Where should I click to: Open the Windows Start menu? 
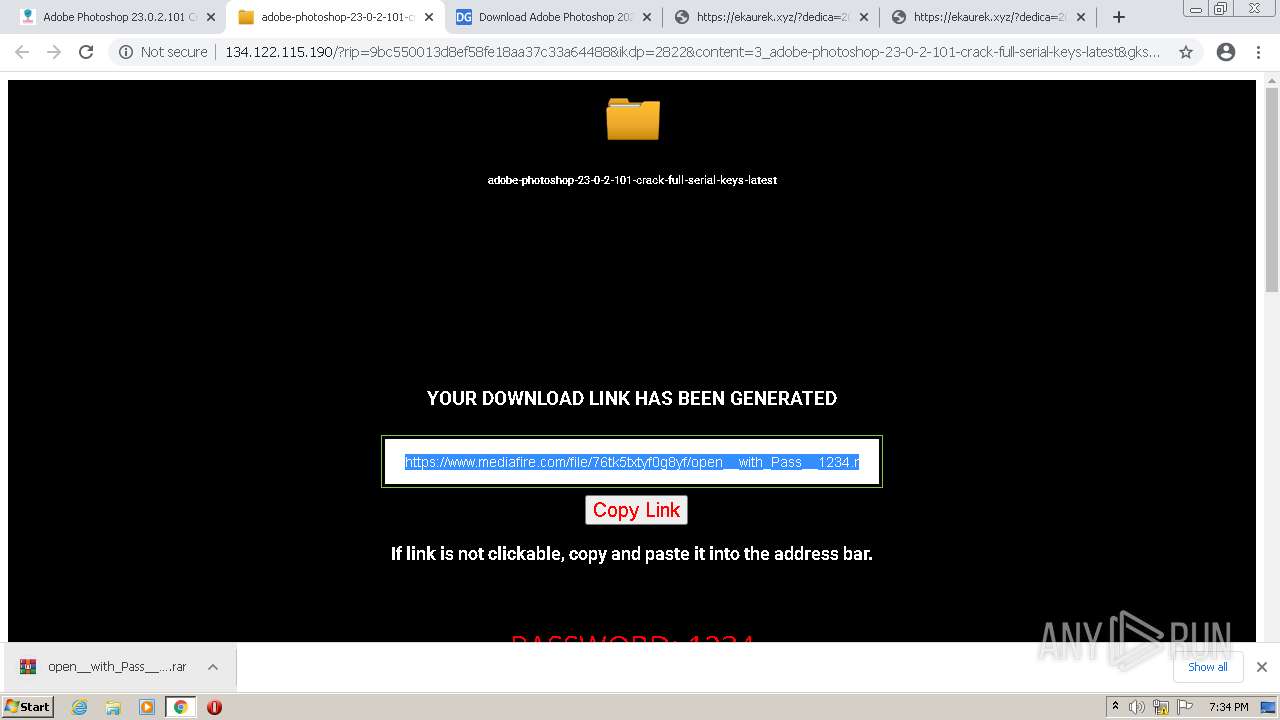point(28,706)
